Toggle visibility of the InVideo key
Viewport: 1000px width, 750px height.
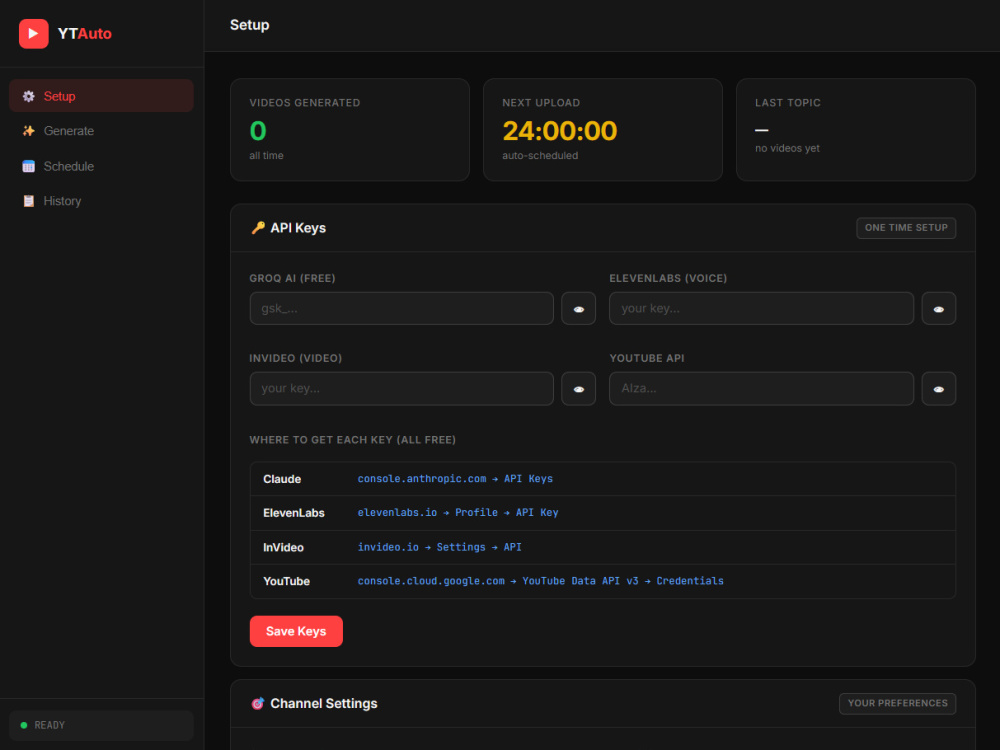click(578, 389)
